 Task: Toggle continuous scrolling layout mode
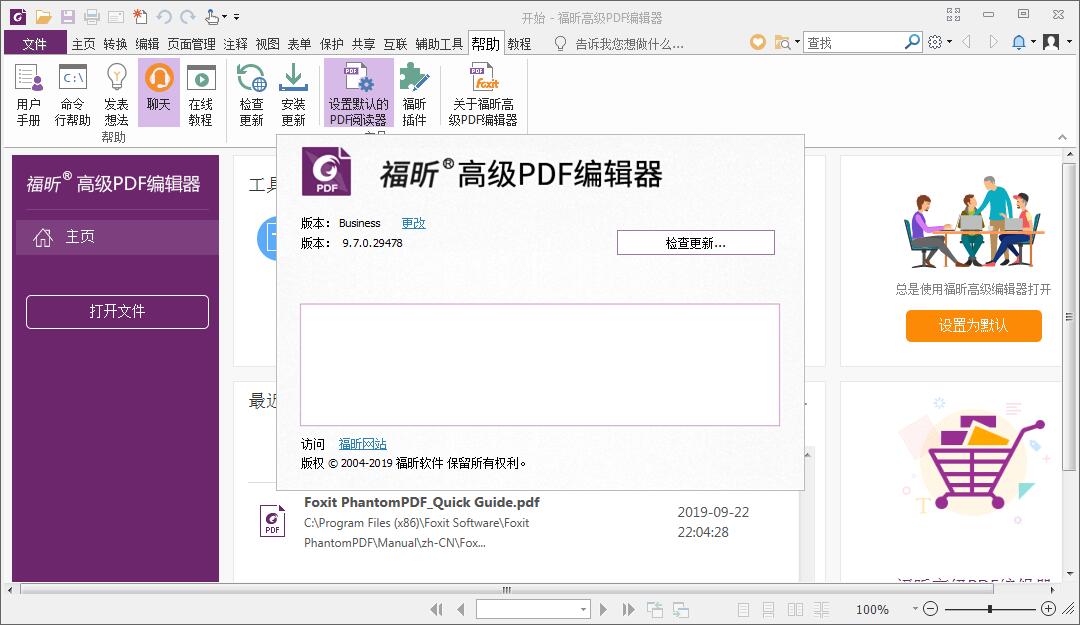(x=768, y=608)
